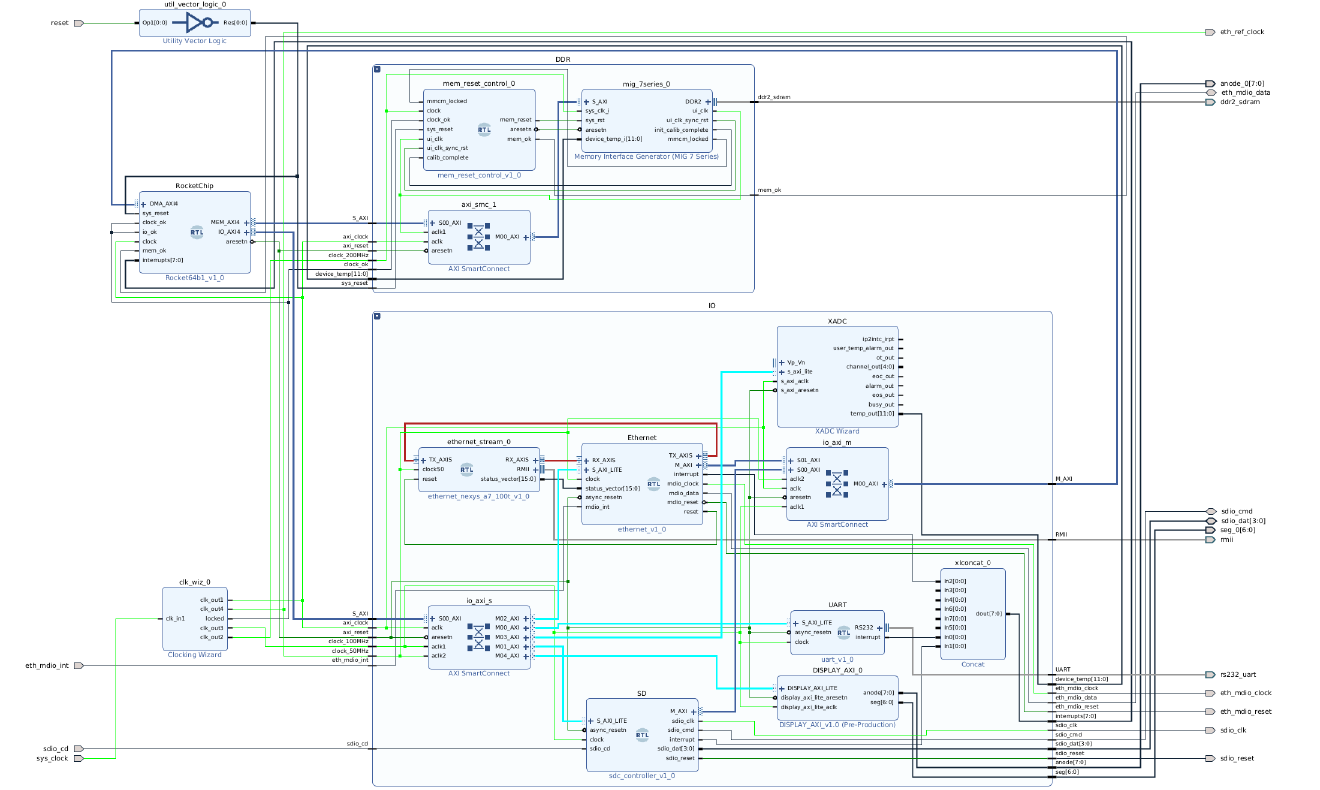Expand the RS232 pin on the UART block
Viewport: 1320px width, 790px height.
(x=880, y=628)
